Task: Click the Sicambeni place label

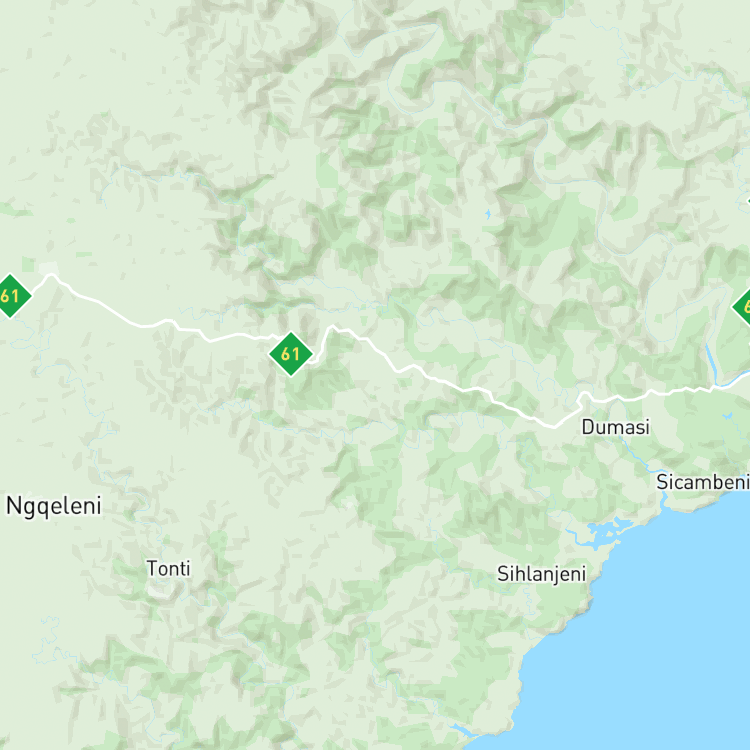Action: 703,482
